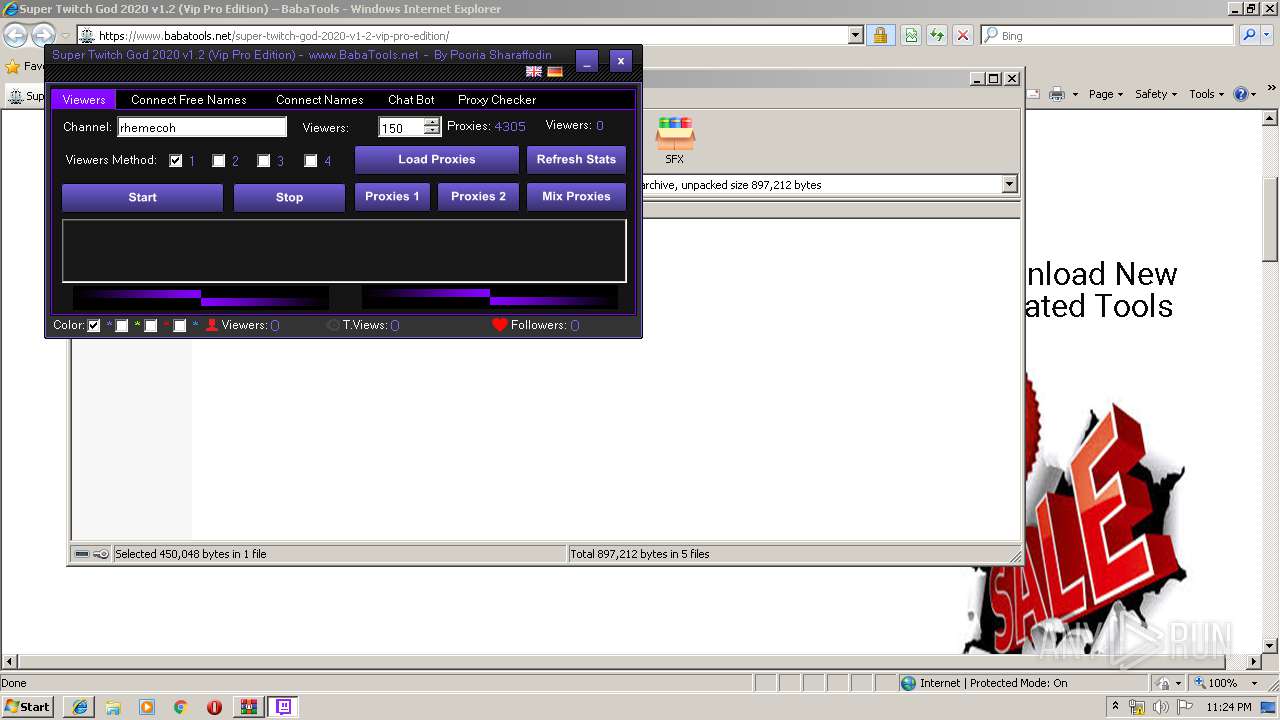This screenshot has height=720, width=1280.
Task: Switch language with the UK flag icon
Action: tap(534, 72)
